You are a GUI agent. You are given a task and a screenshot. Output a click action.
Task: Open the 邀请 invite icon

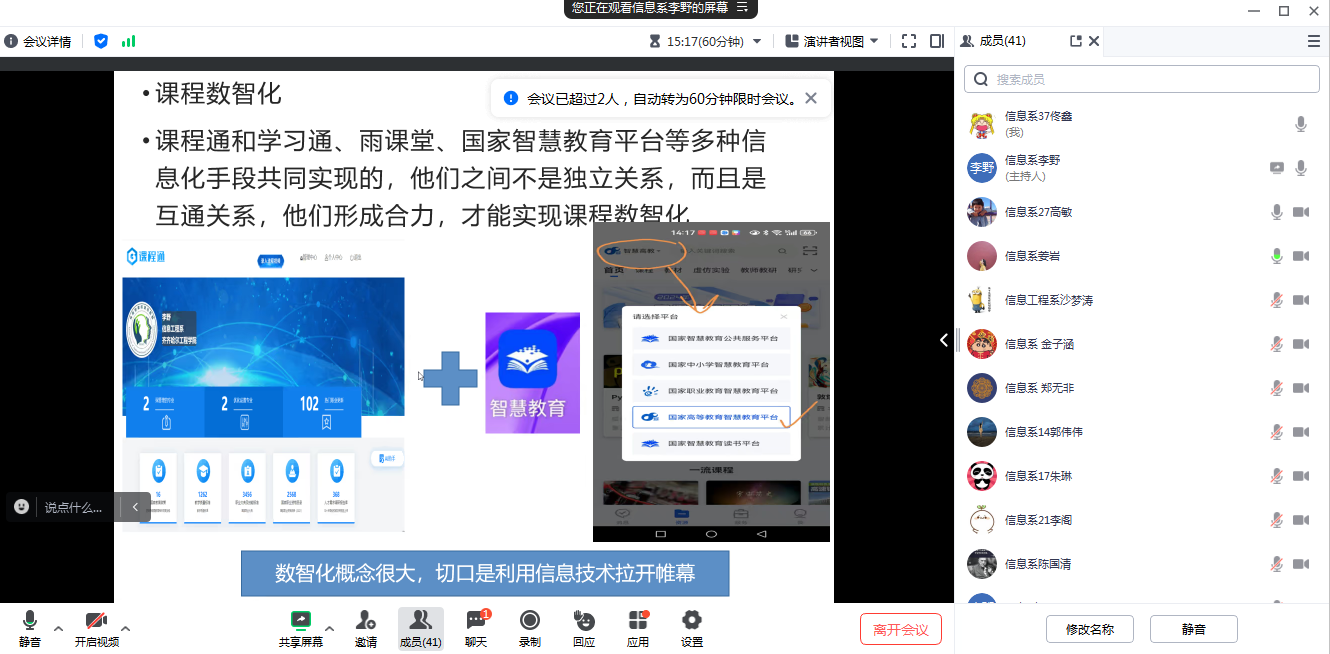tap(366, 629)
